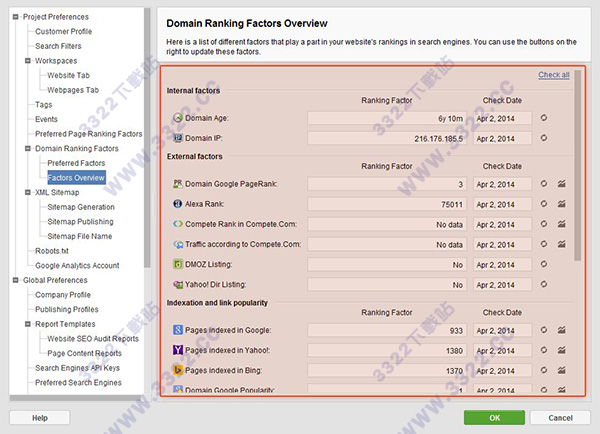
Task: Click the Google icon for indexed pages
Action: coord(178,330)
